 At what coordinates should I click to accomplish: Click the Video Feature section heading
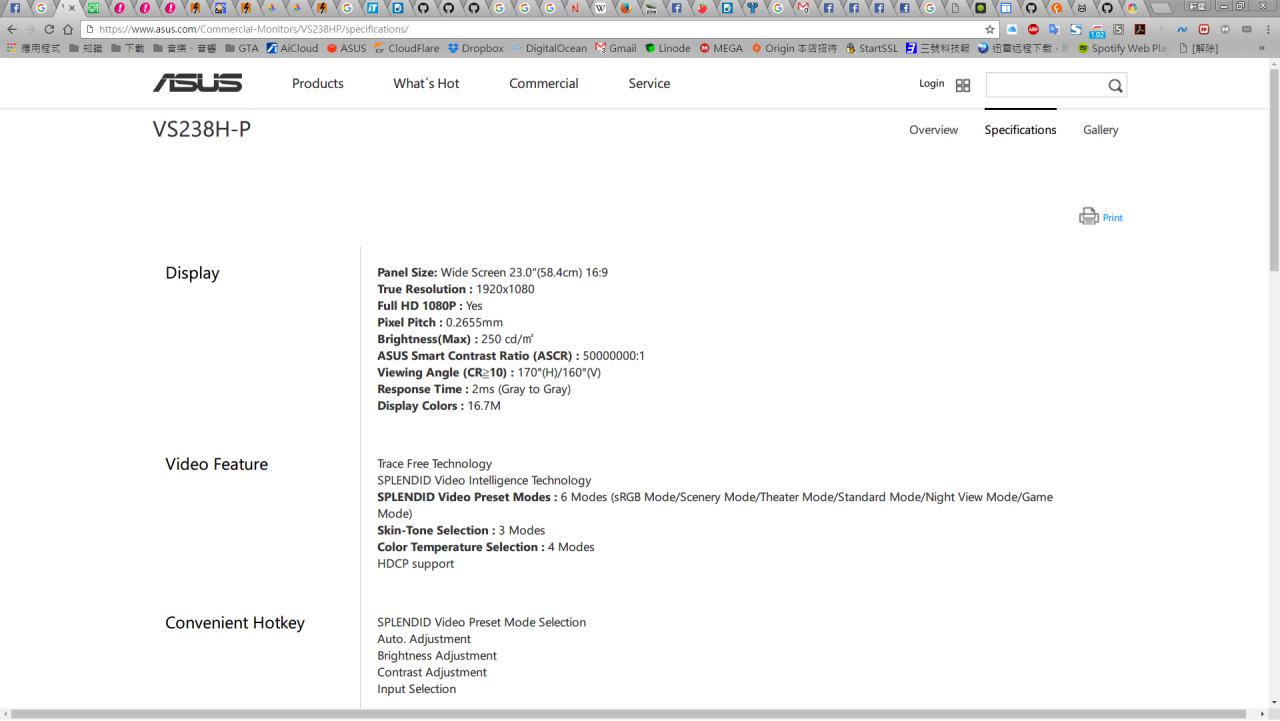216,464
